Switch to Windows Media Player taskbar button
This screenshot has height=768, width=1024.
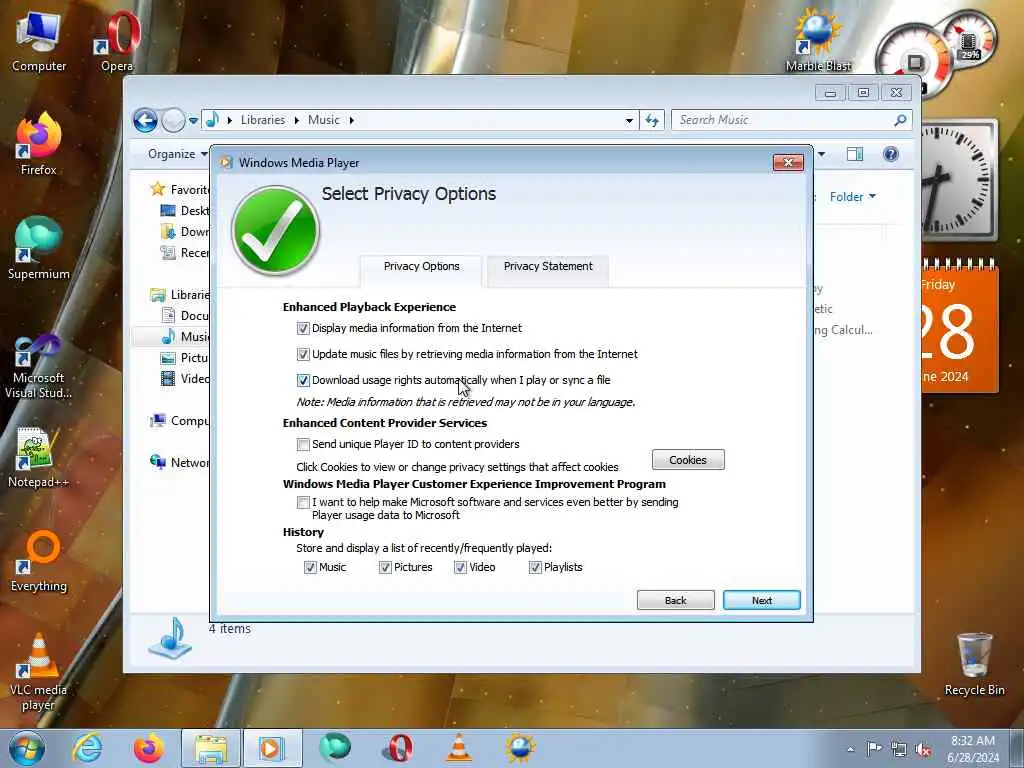pyautogui.click(x=272, y=748)
